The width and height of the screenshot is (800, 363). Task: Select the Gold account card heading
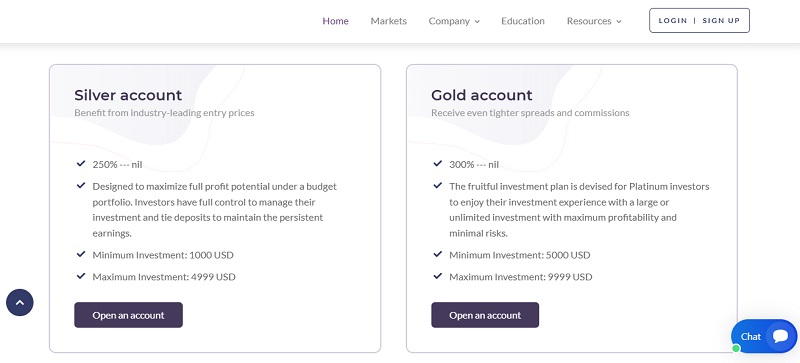tap(481, 95)
